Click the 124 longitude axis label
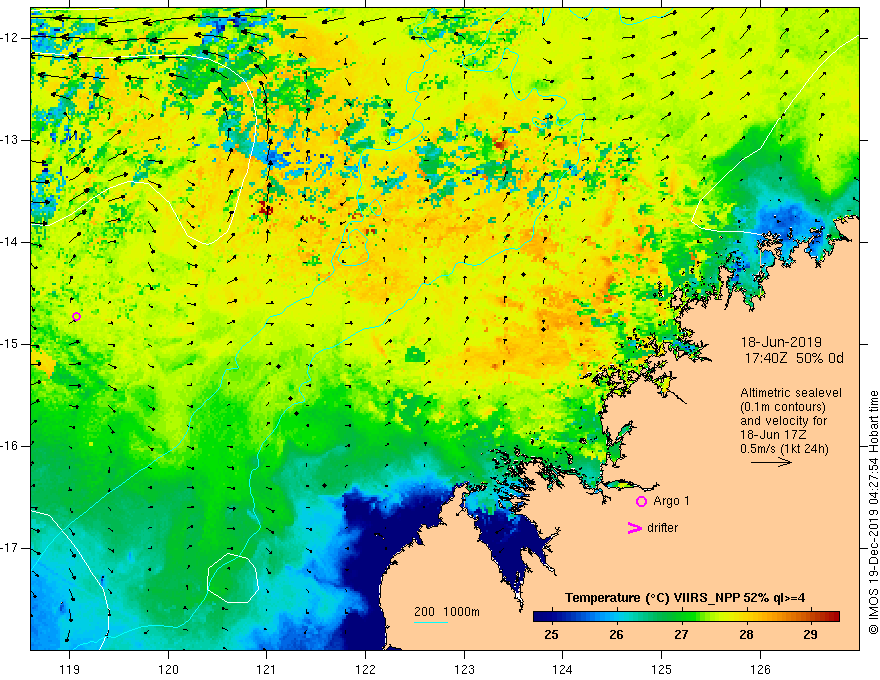This screenshot has height=680, width=880. (x=563, y=669)
